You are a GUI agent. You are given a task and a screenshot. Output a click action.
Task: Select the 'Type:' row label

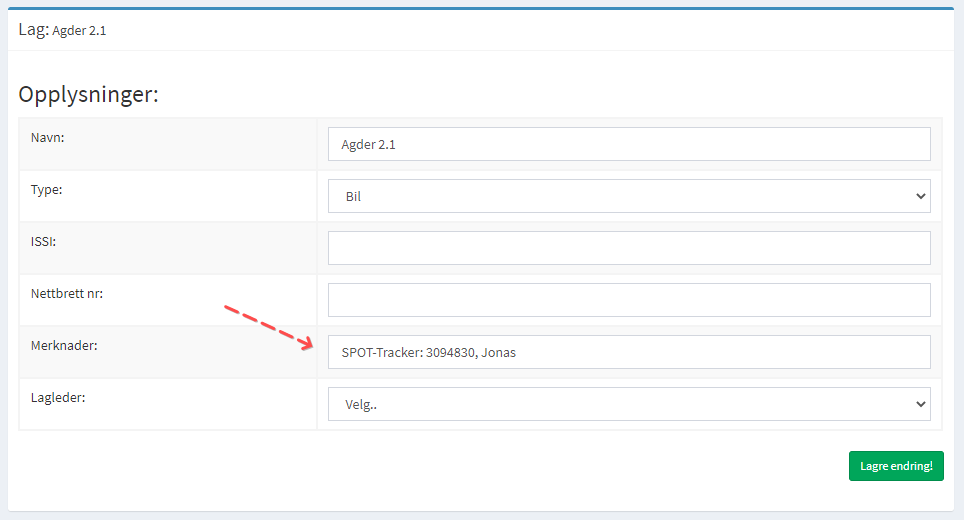[x=47, y=190]
